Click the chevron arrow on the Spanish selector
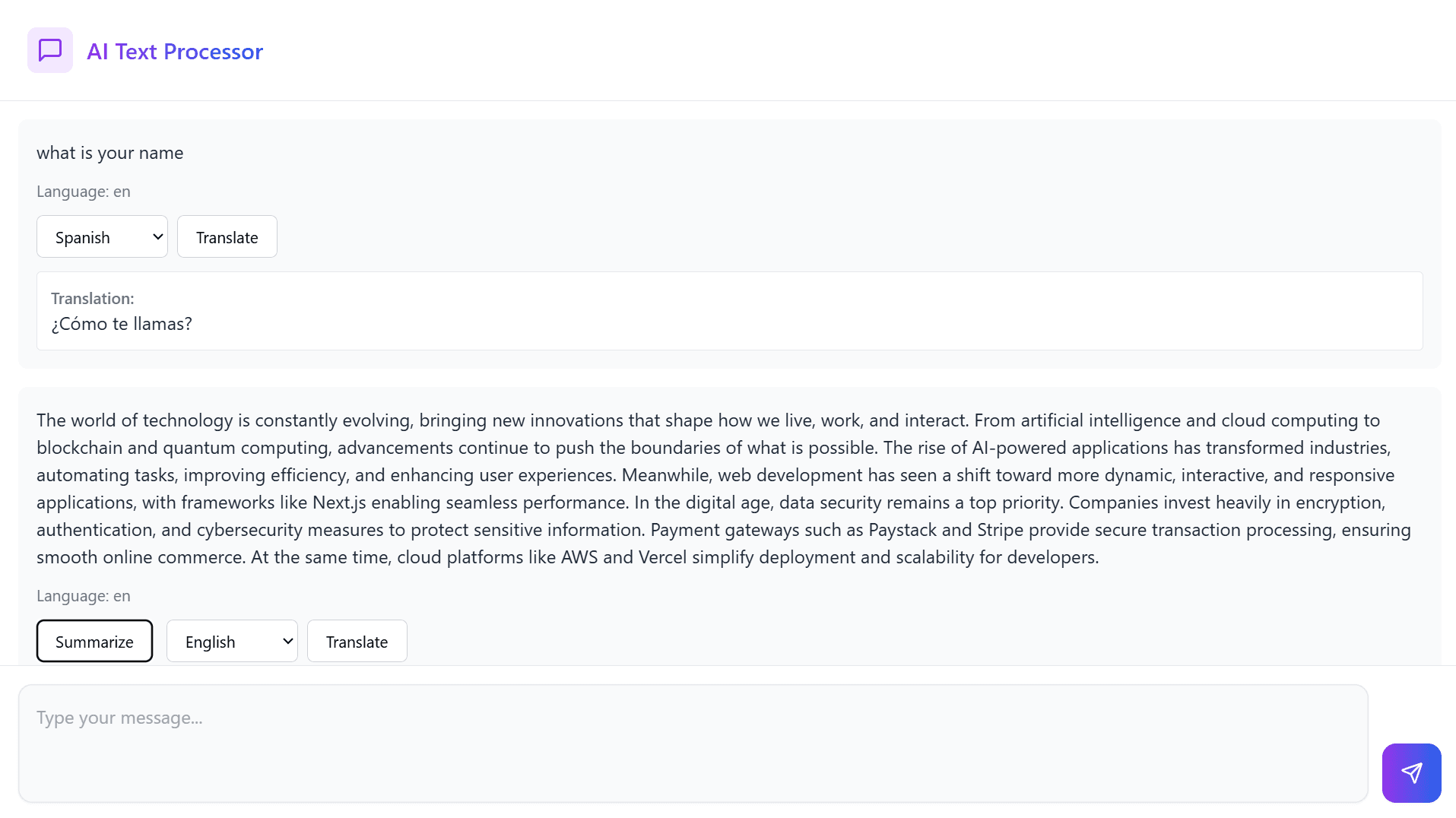Viewport: 1456px width, 818px height. [x=157, y=236]
